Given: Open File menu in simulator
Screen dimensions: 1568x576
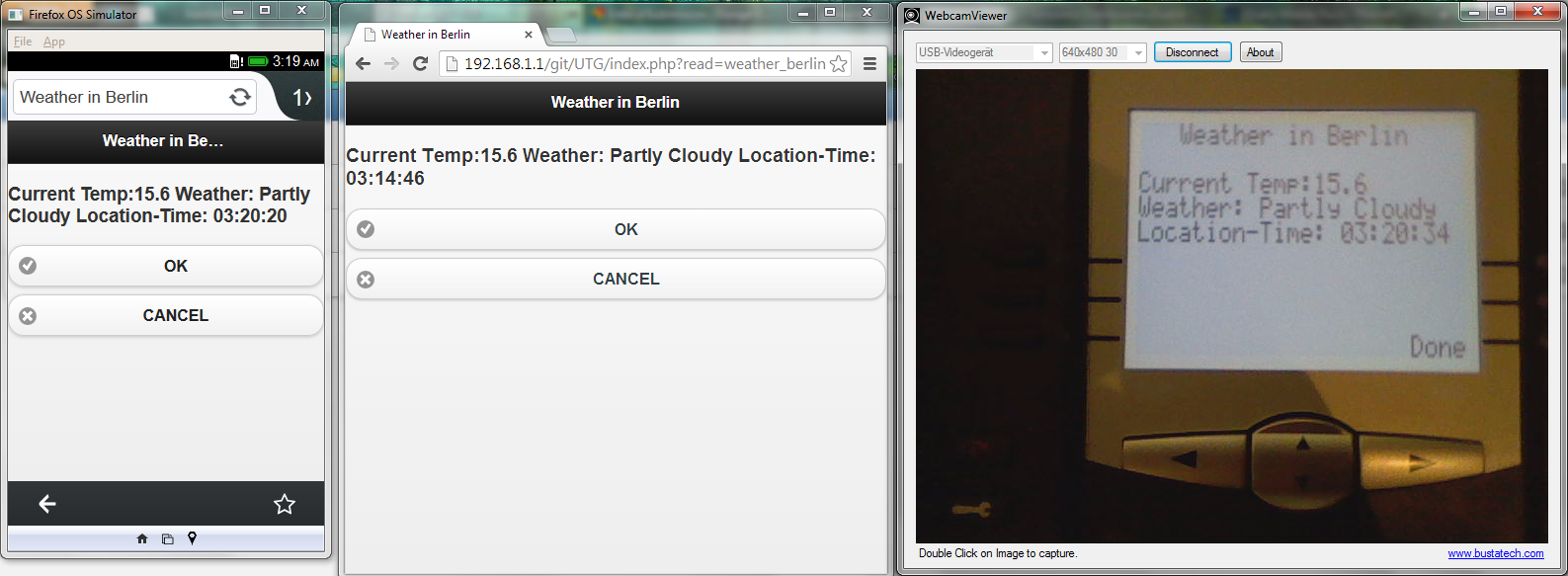Looking at the screenshot, I should (x=23, y=41).
